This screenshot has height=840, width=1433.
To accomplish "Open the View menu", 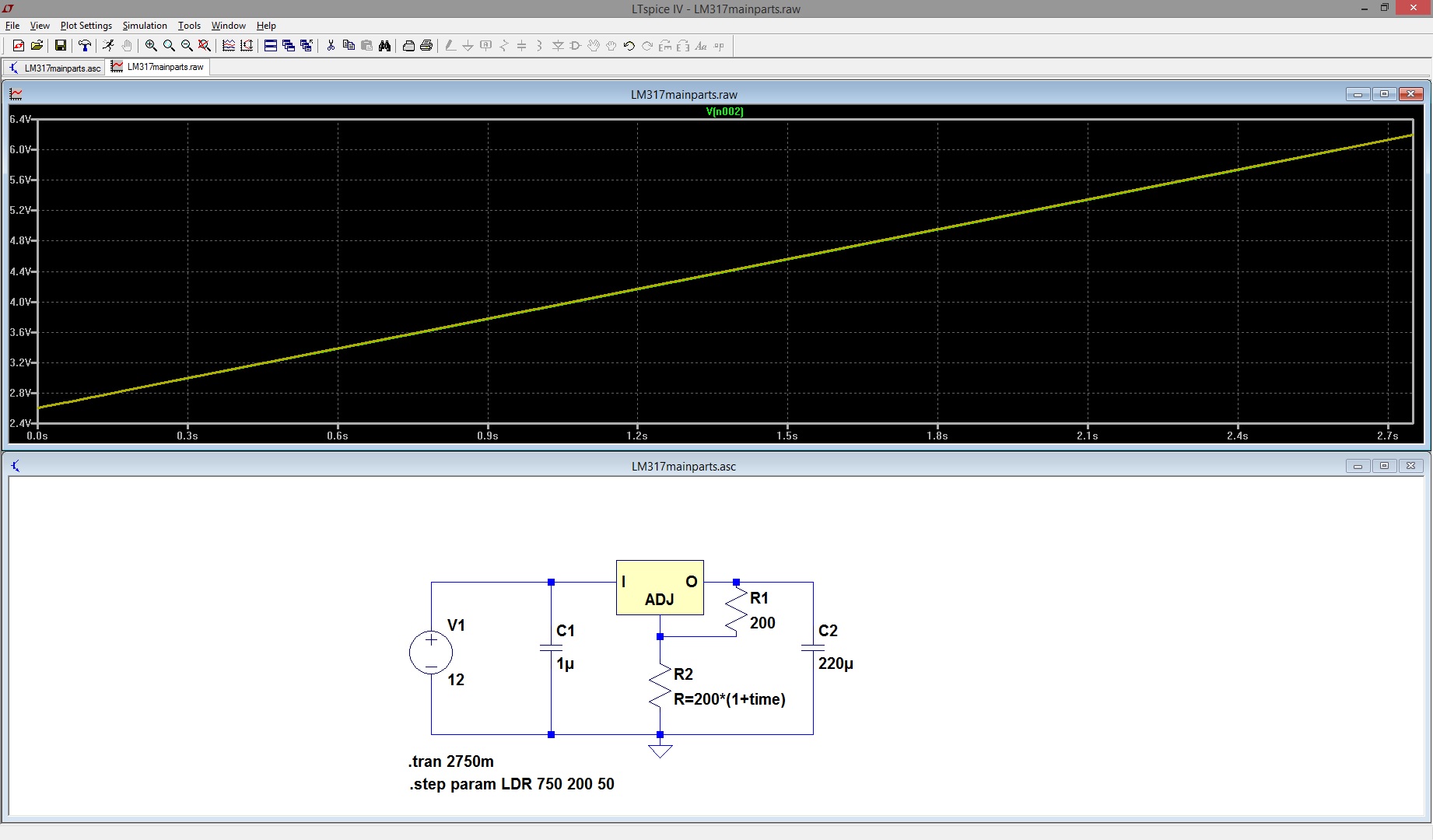I will click(40, 26).
